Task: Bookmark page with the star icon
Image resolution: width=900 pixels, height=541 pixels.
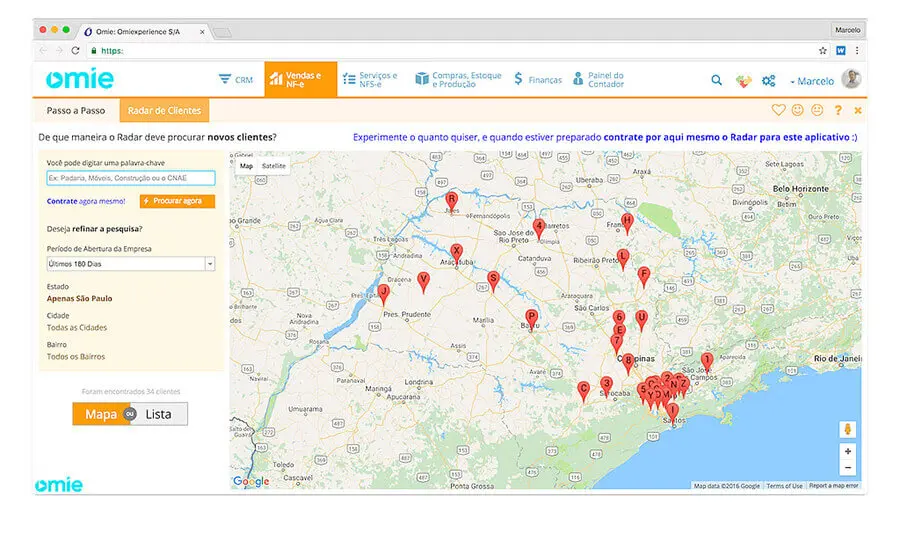Action: click(823, 50)
